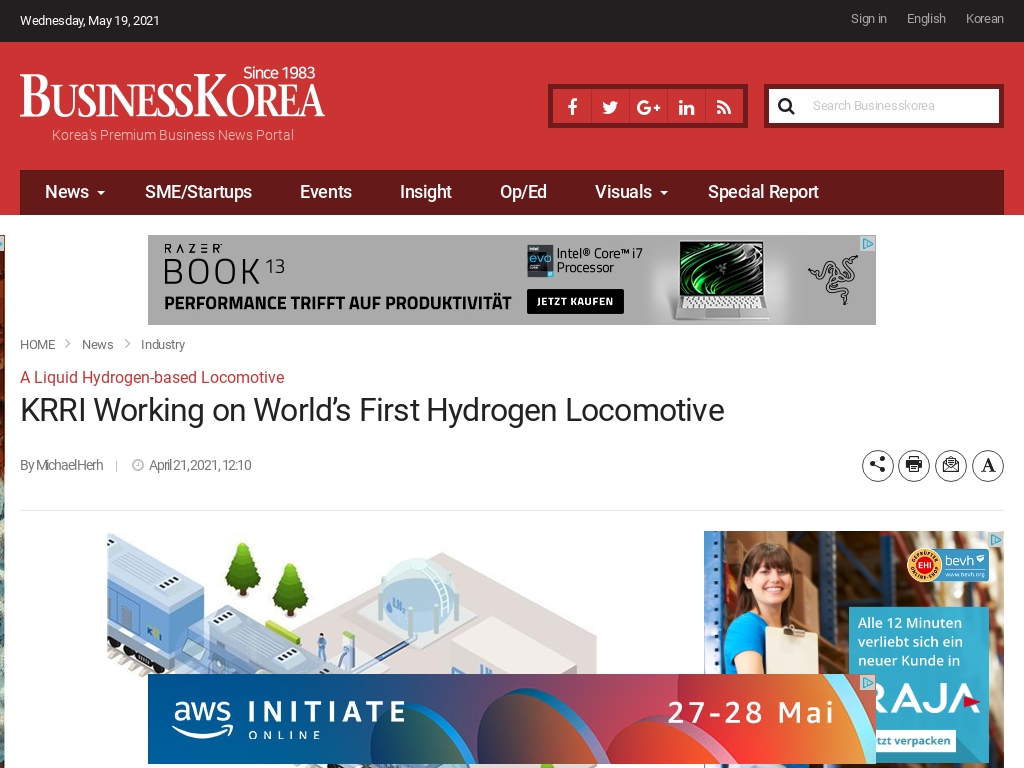Open the Op/Ed section

click(x=523, y=192)
